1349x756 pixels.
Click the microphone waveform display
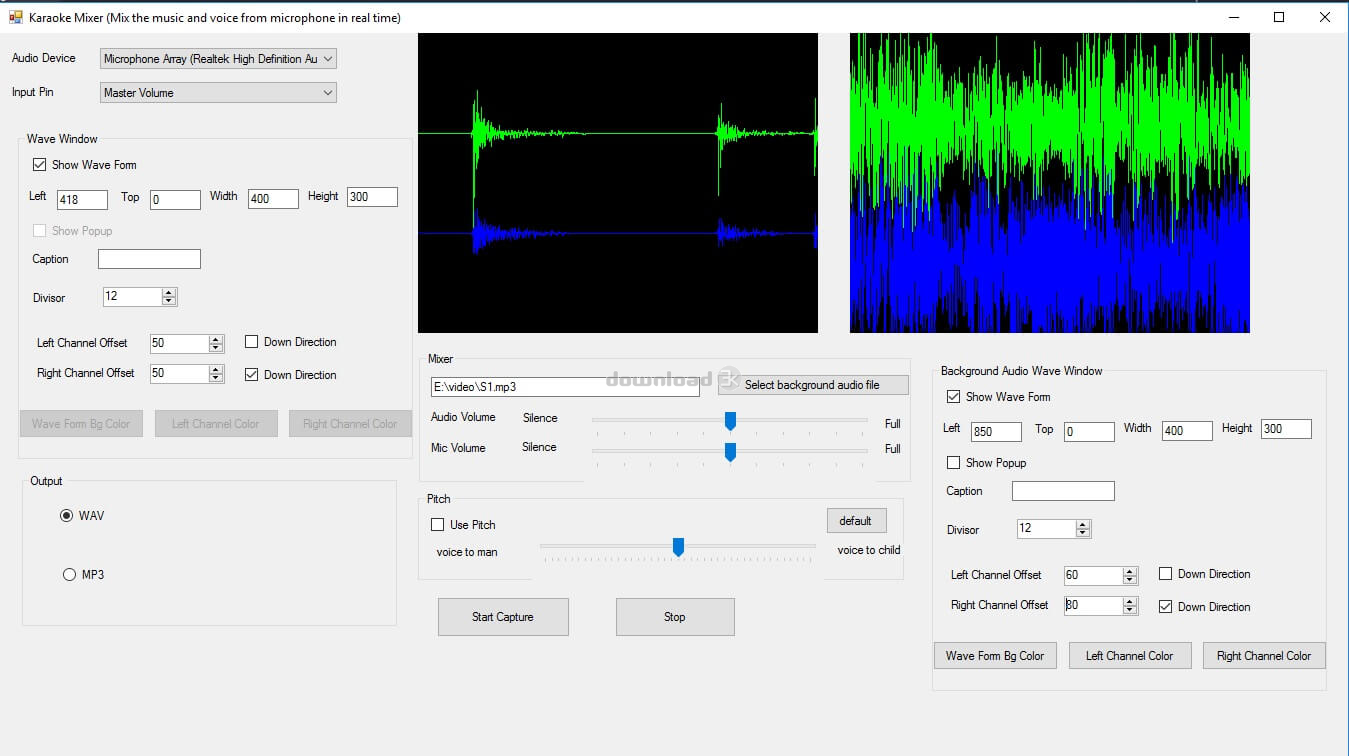(x=618, y=183)
